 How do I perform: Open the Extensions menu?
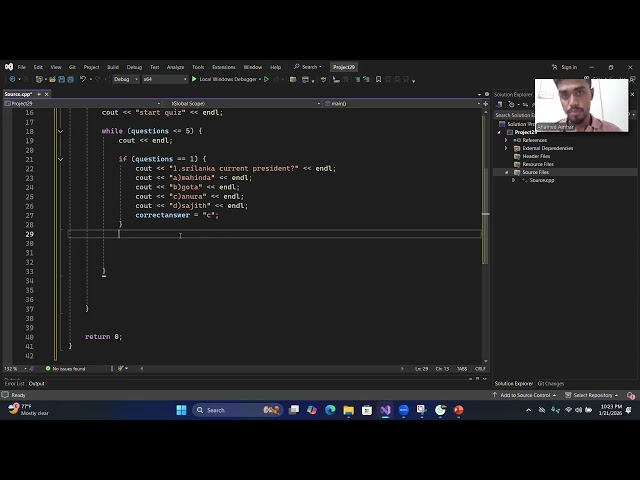224,67
